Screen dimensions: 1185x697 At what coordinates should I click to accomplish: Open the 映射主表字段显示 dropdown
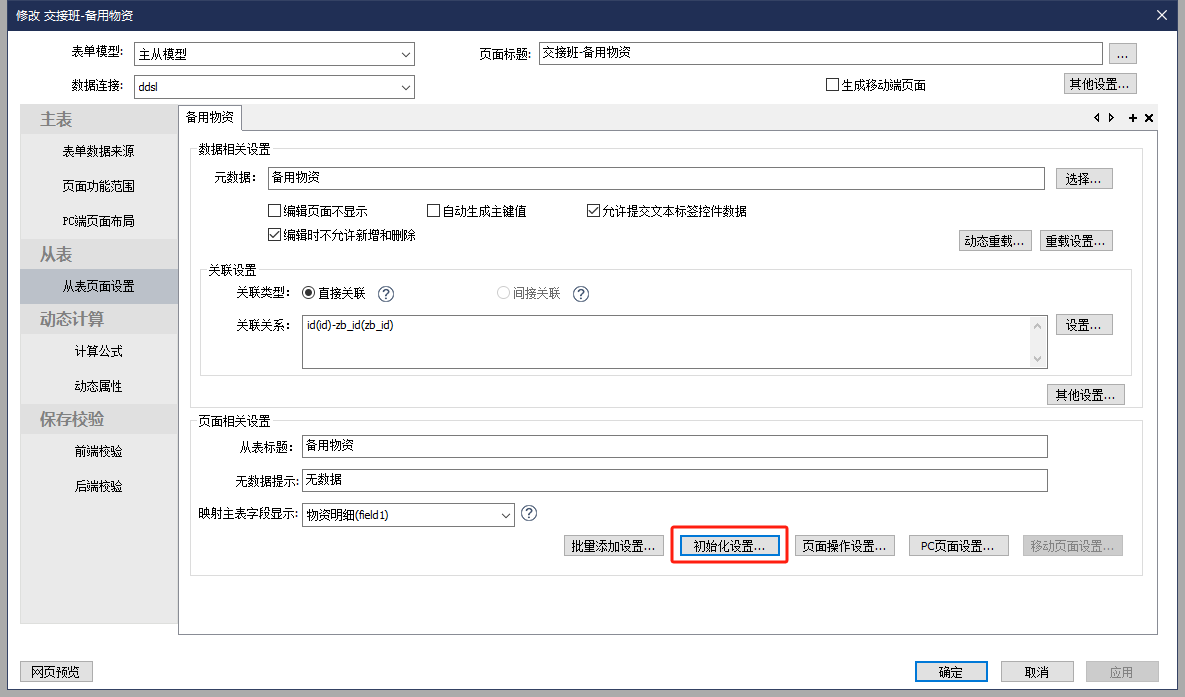pyautogui.click(x=505, y=515)
